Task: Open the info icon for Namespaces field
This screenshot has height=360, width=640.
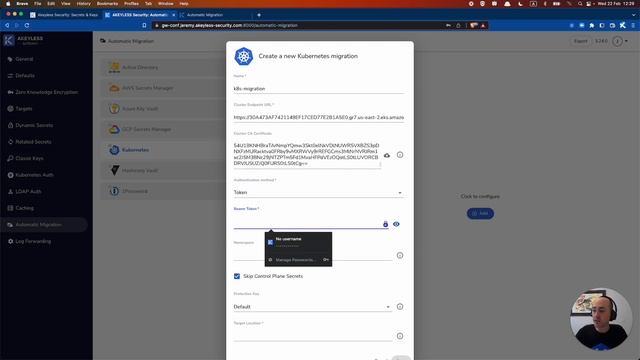Action: pos(400,256)
